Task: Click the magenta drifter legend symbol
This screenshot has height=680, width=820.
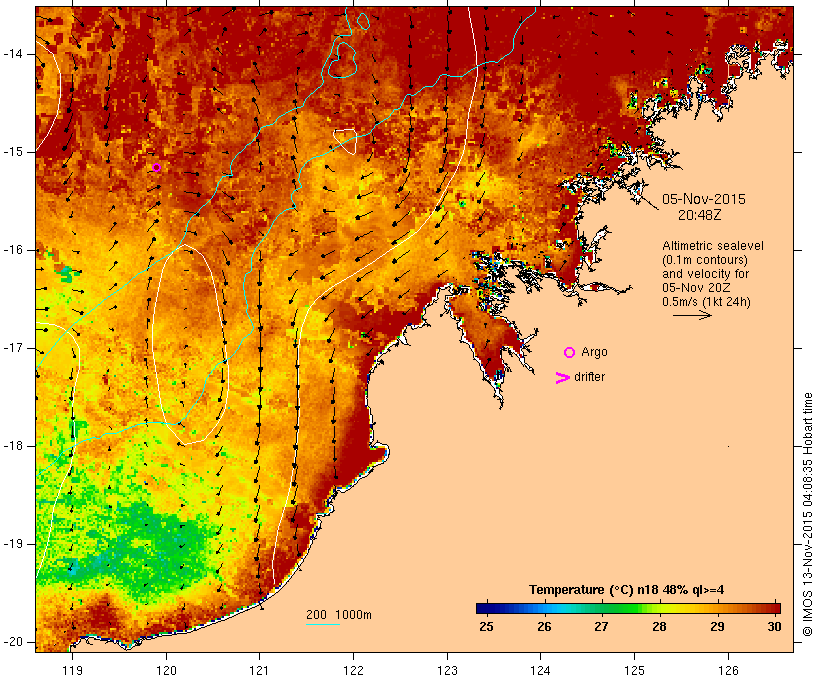Action: click(x=562, y=378)
